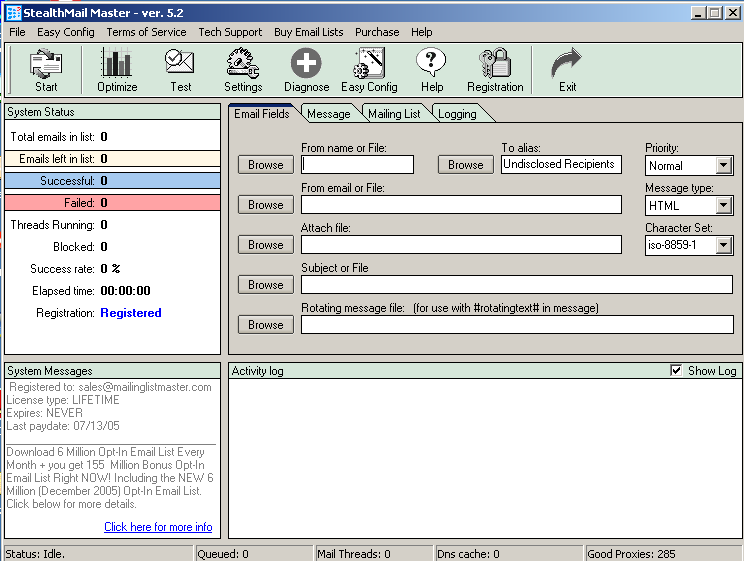Browse for Rotating message file
744x561 pixels.
click(x=266, y=325)
